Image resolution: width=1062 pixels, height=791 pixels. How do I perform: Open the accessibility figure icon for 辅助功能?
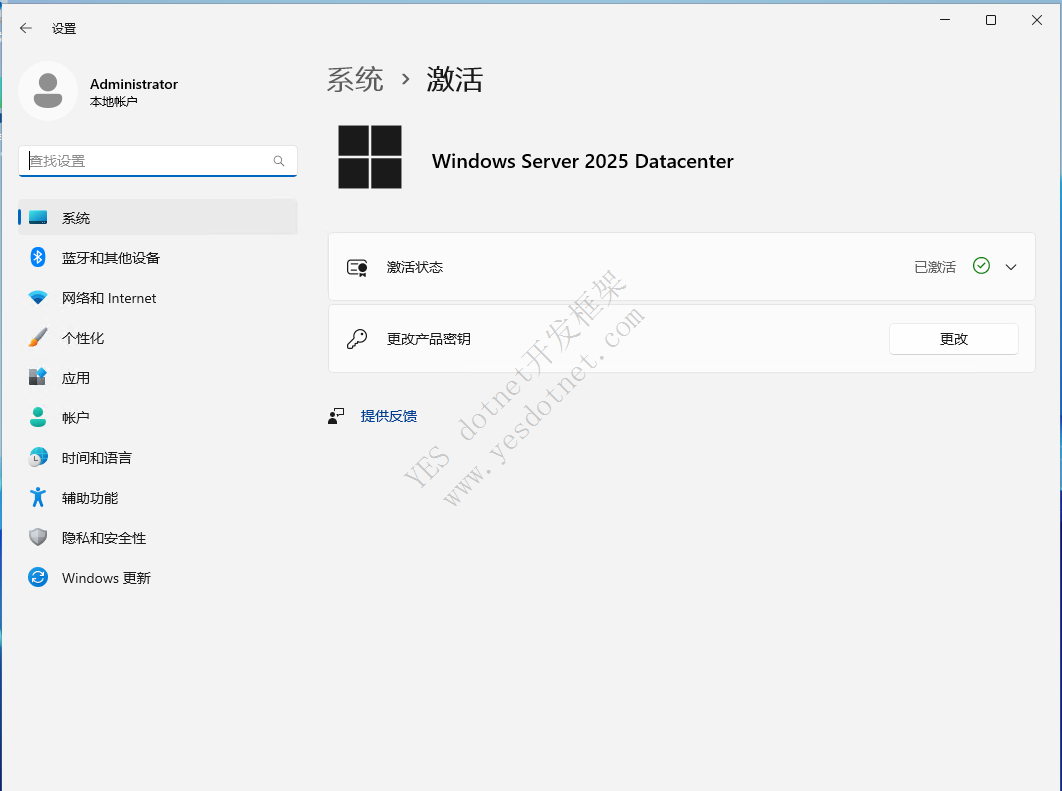pos(38,497)
